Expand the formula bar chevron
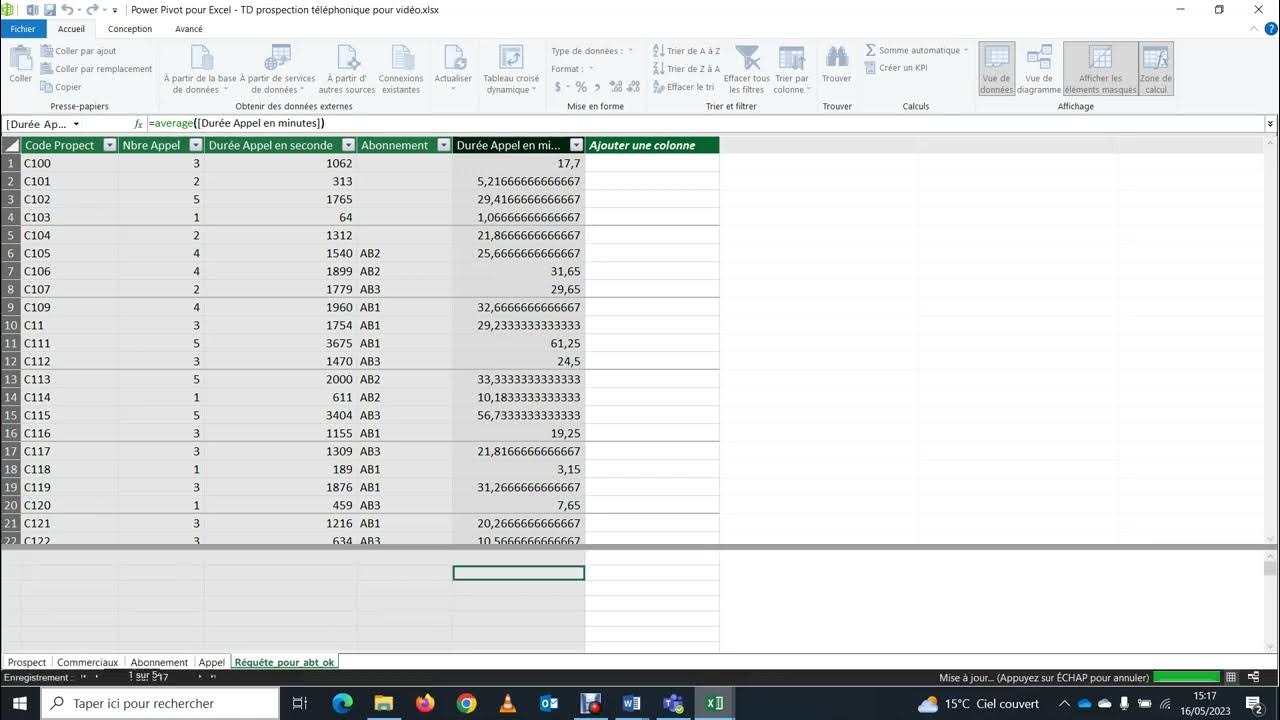This screenshot has width=1280, height=720. click(x=1270, y=124)
